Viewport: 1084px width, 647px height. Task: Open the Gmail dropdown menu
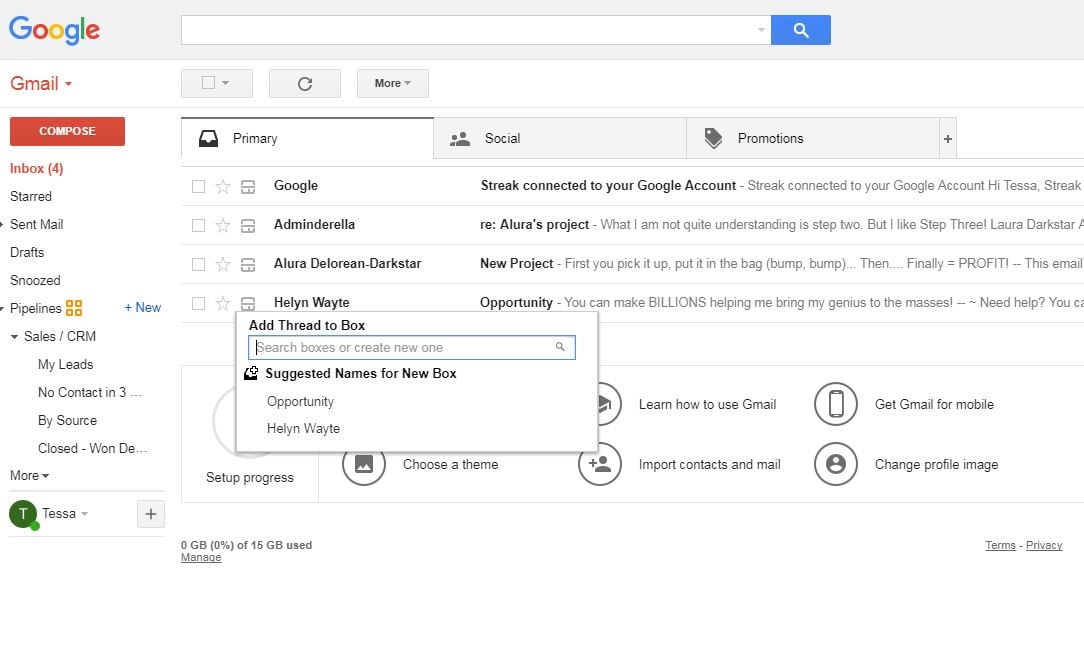[x=41, y=84]
